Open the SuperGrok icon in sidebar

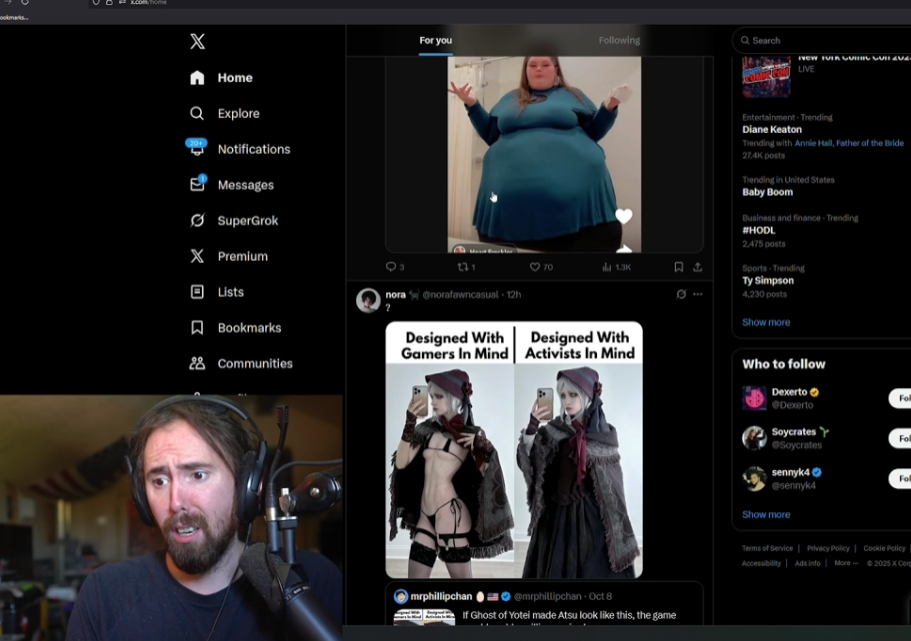(x=197, y=220)
